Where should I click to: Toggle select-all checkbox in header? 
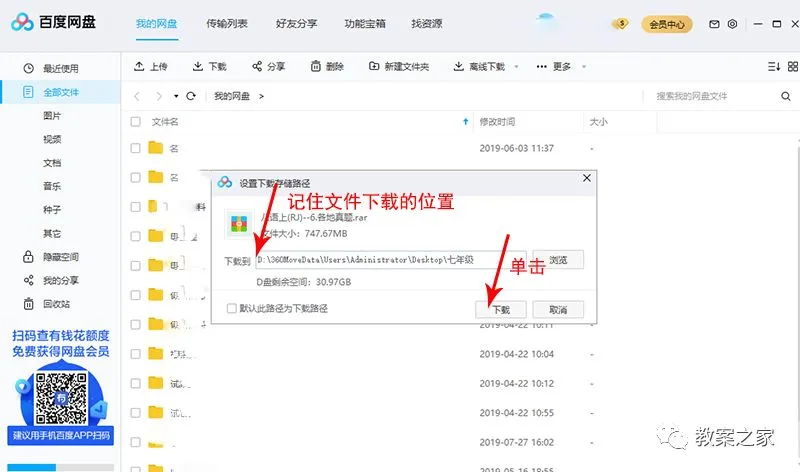point(135,121)
